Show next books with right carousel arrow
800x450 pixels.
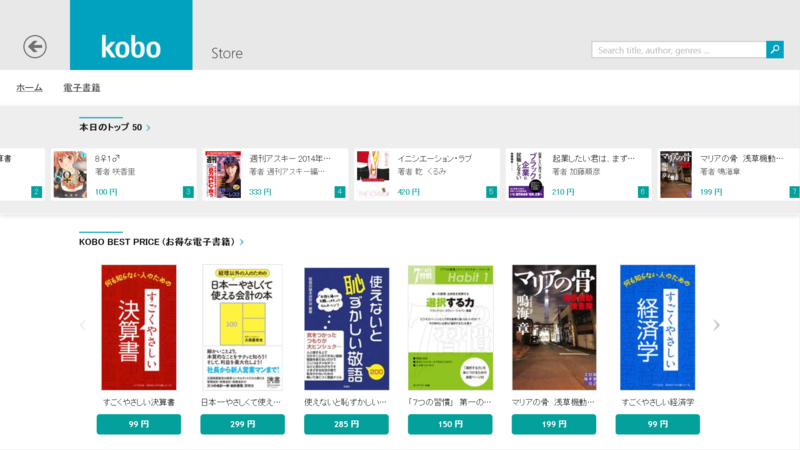(716, 325)
